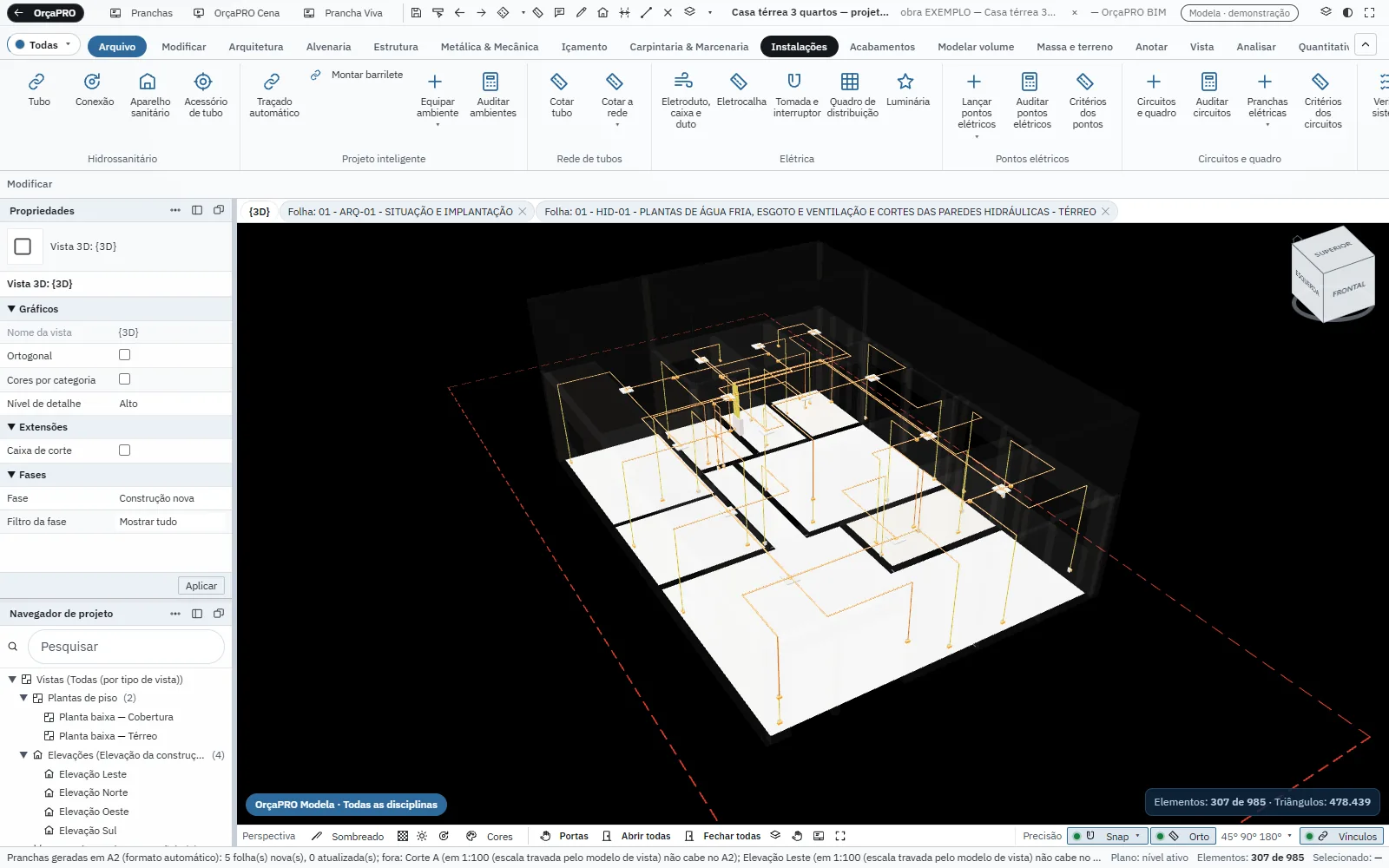Image resolution: width=1389 pixels, height=868 pixels.
Task: Open Auditar pontos elétricos
Action: coord(1031,101)
